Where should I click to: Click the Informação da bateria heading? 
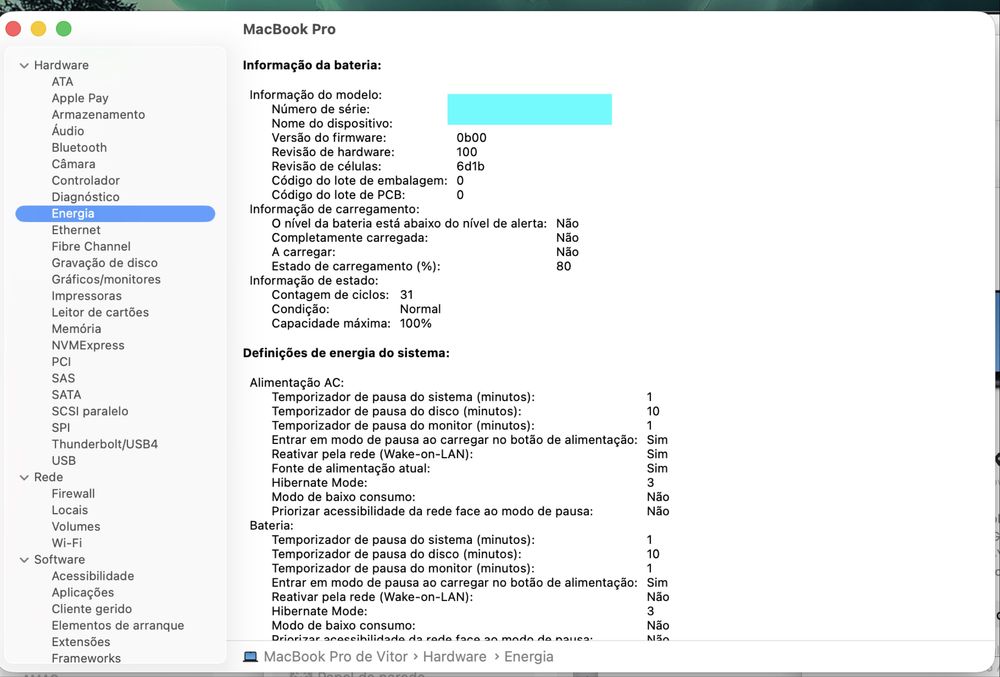[x=312, y=65]
